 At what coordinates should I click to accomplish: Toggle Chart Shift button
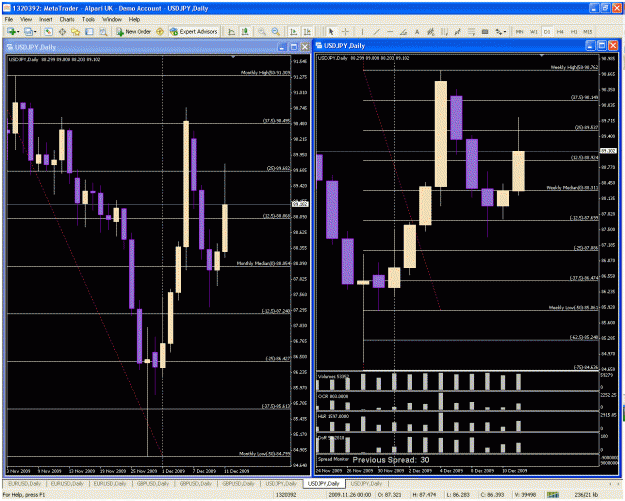tap(307, 31)
